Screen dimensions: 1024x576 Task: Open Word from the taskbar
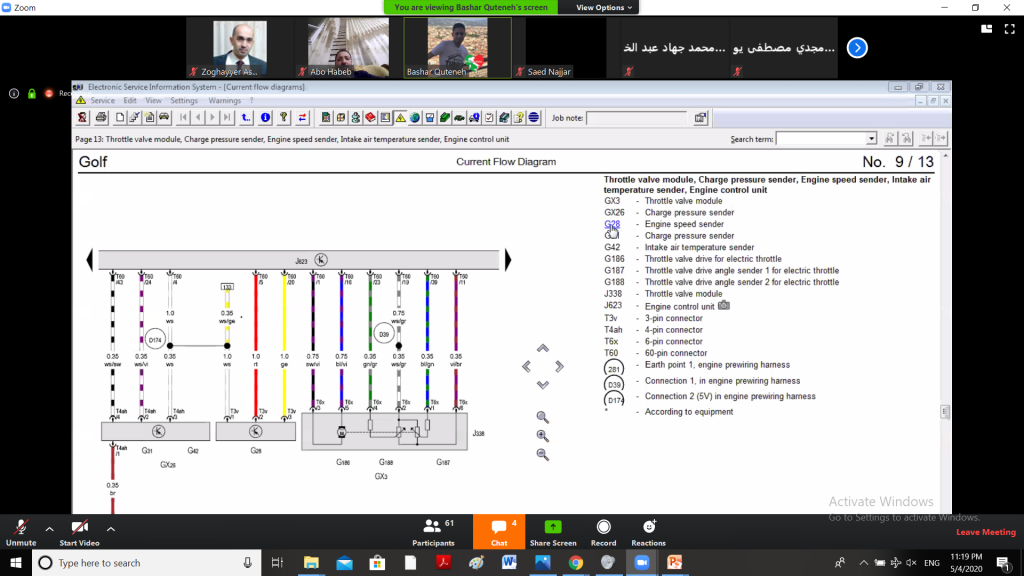tap(509, 562)
